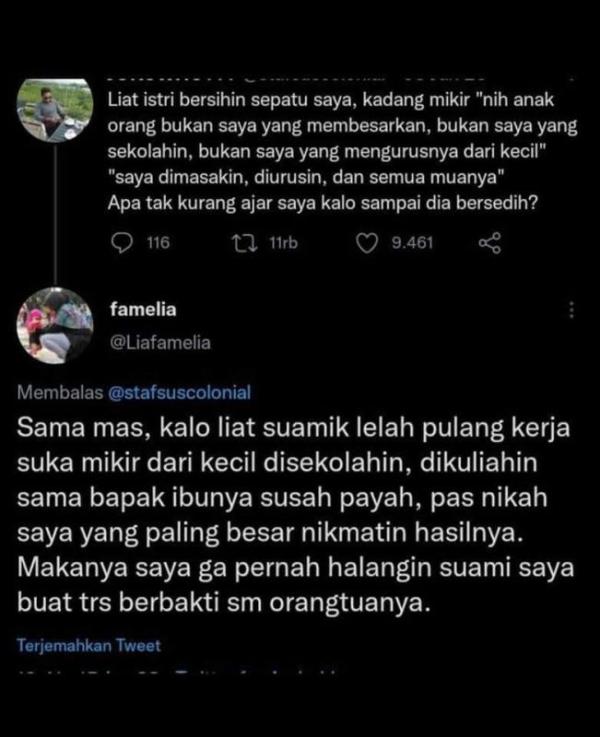The width and height of the screenshot is (600, 737).
Task: Click the Membalas label
Action: coord(60,392)
